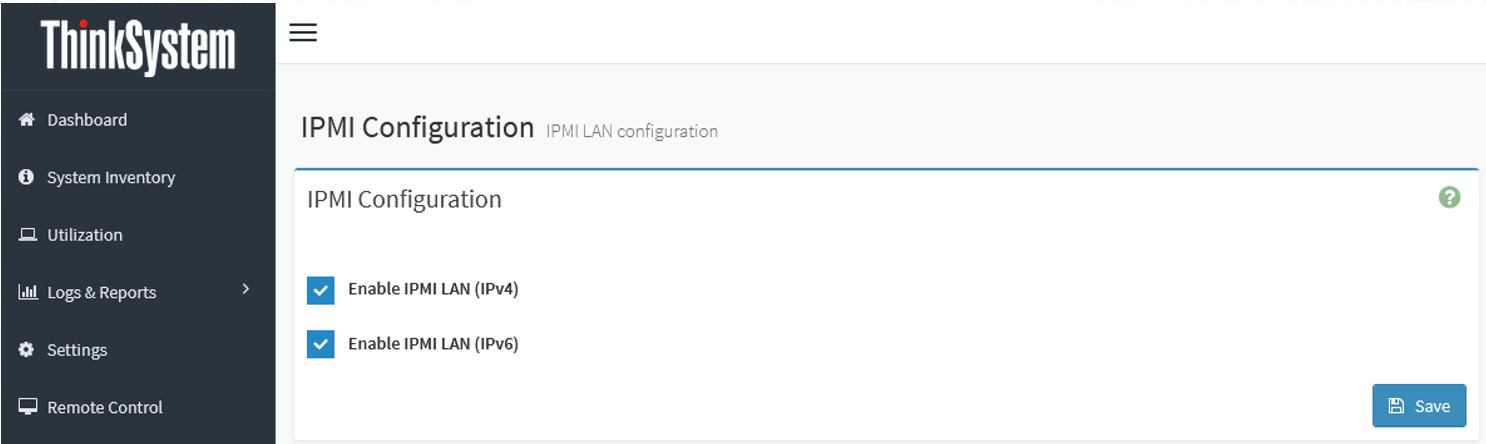Image resolution: width=1486 pixels, height=444 pixels.
Task: Uncheck the Enable IPMI LAN (IPv6) checkbox
Action: click(x=320, y=345)
